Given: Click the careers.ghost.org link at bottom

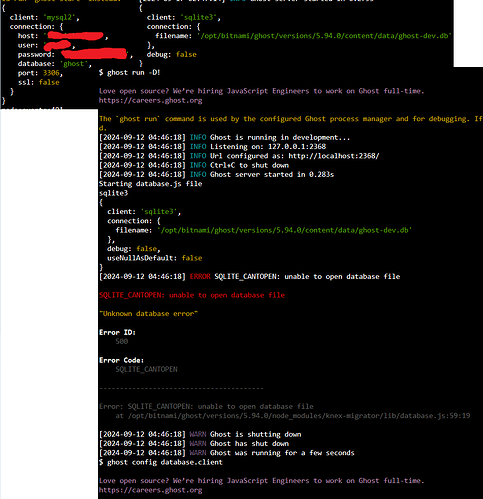Looking at the screenshot, I should [x=150, y=490].
